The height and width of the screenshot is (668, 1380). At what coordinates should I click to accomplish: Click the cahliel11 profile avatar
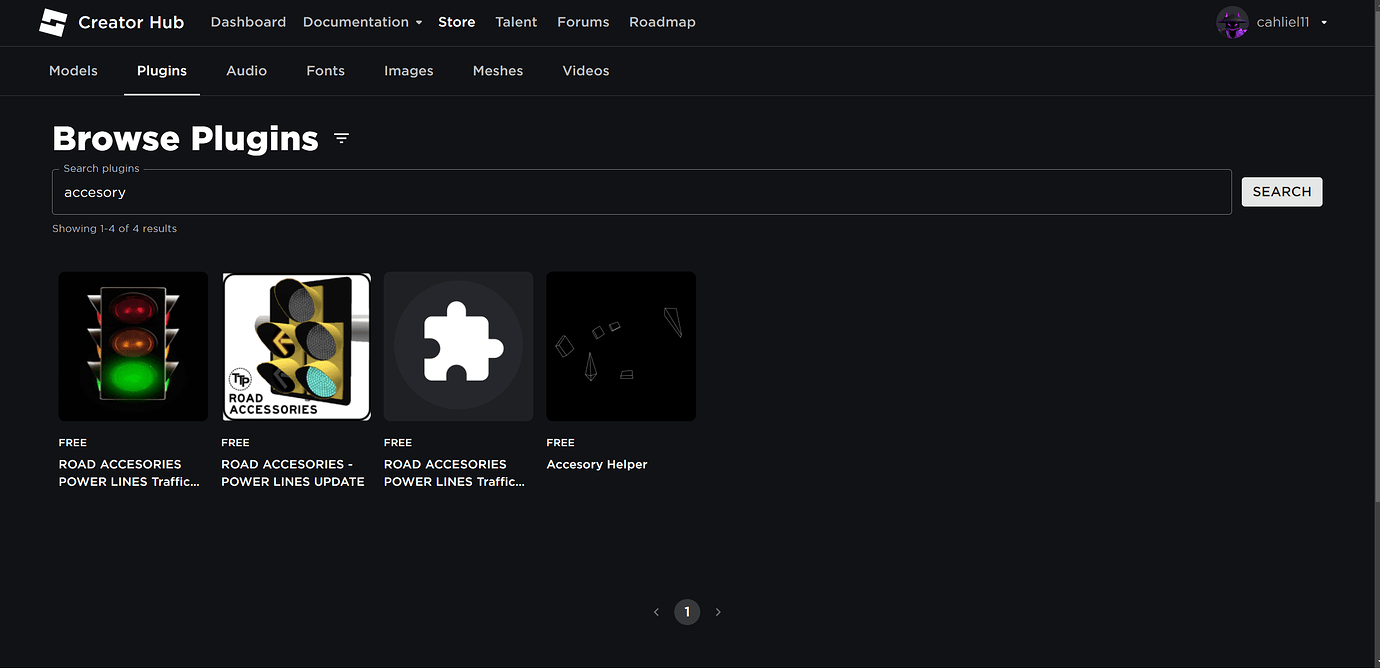click(x=1232, y=22)
